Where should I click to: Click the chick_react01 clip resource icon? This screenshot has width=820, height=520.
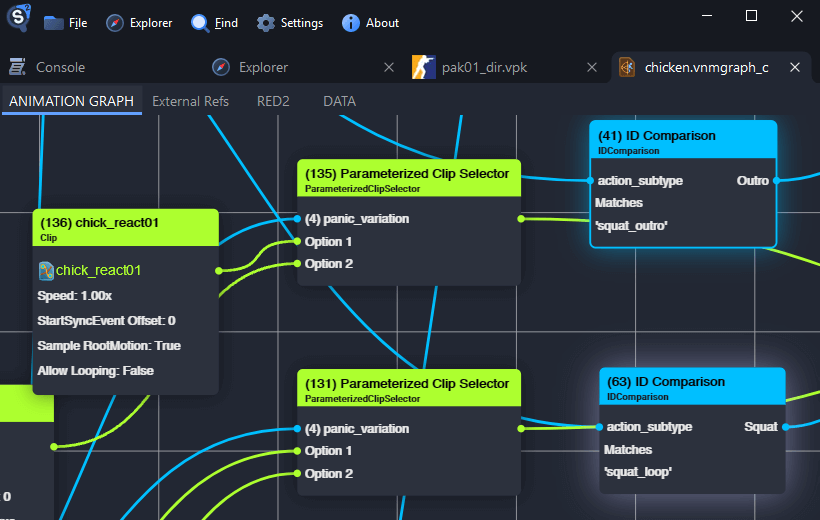tap(46, 270)
